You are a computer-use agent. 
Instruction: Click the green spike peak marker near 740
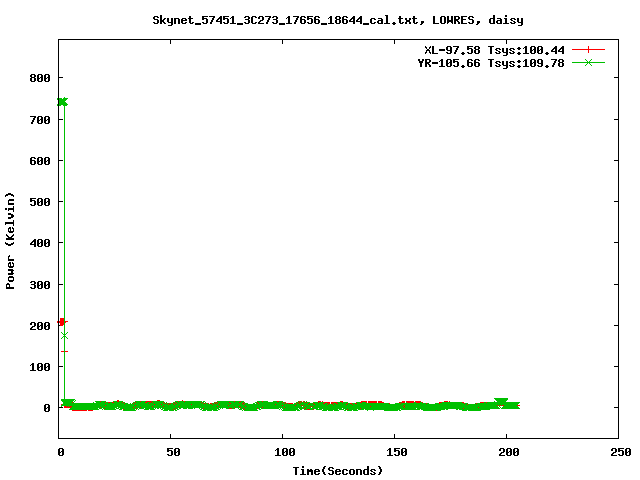pos(62,102)
